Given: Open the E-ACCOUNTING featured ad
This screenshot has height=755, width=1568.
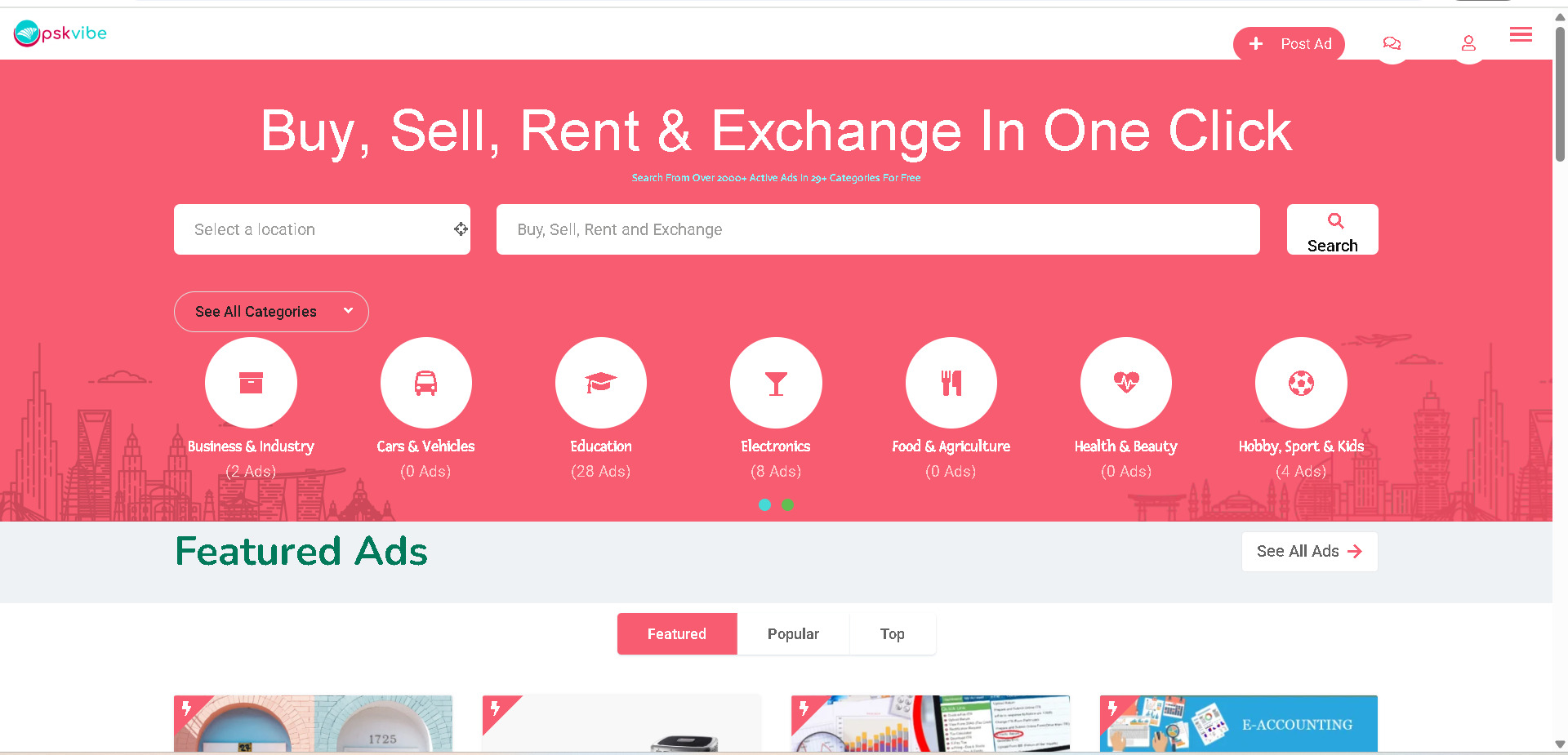Looking at the screenshot, I should coord(1239,724).
